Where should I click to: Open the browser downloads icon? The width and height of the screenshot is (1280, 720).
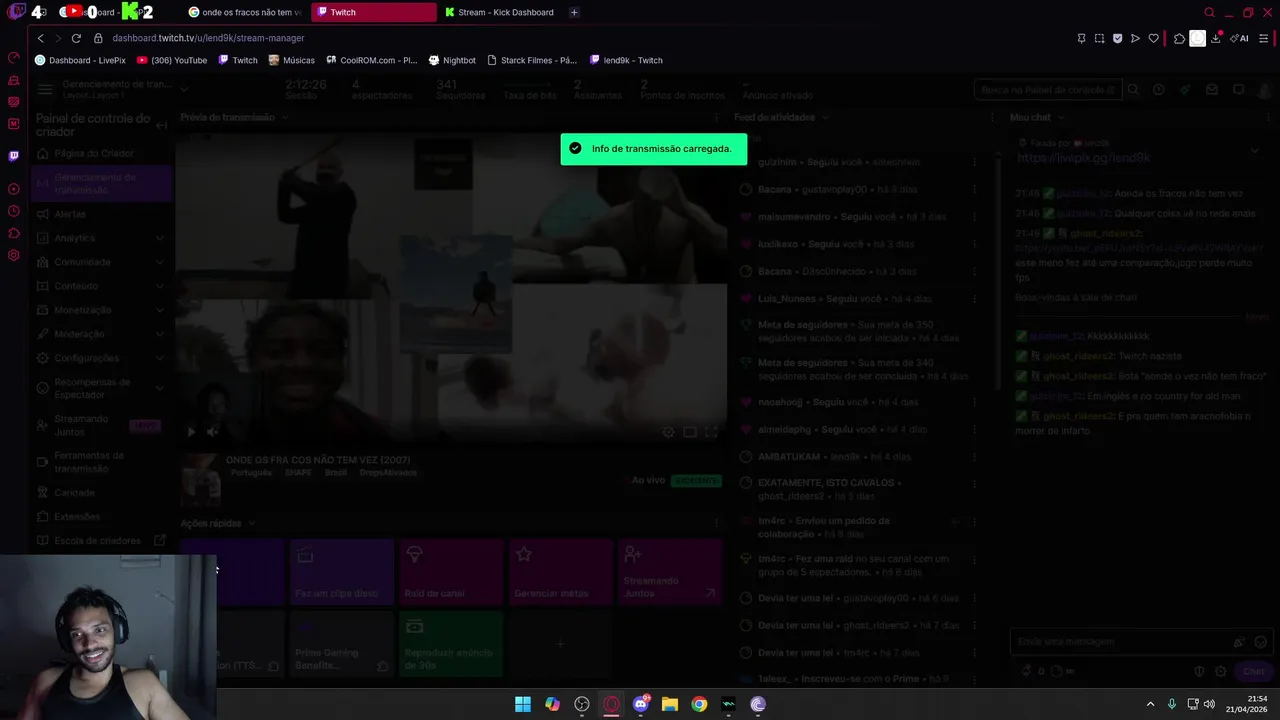click(1216, 38)
